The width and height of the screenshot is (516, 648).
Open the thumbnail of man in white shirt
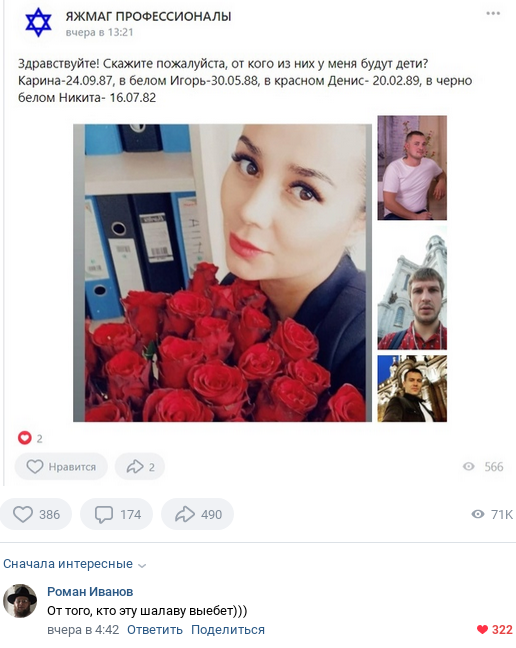412,168
